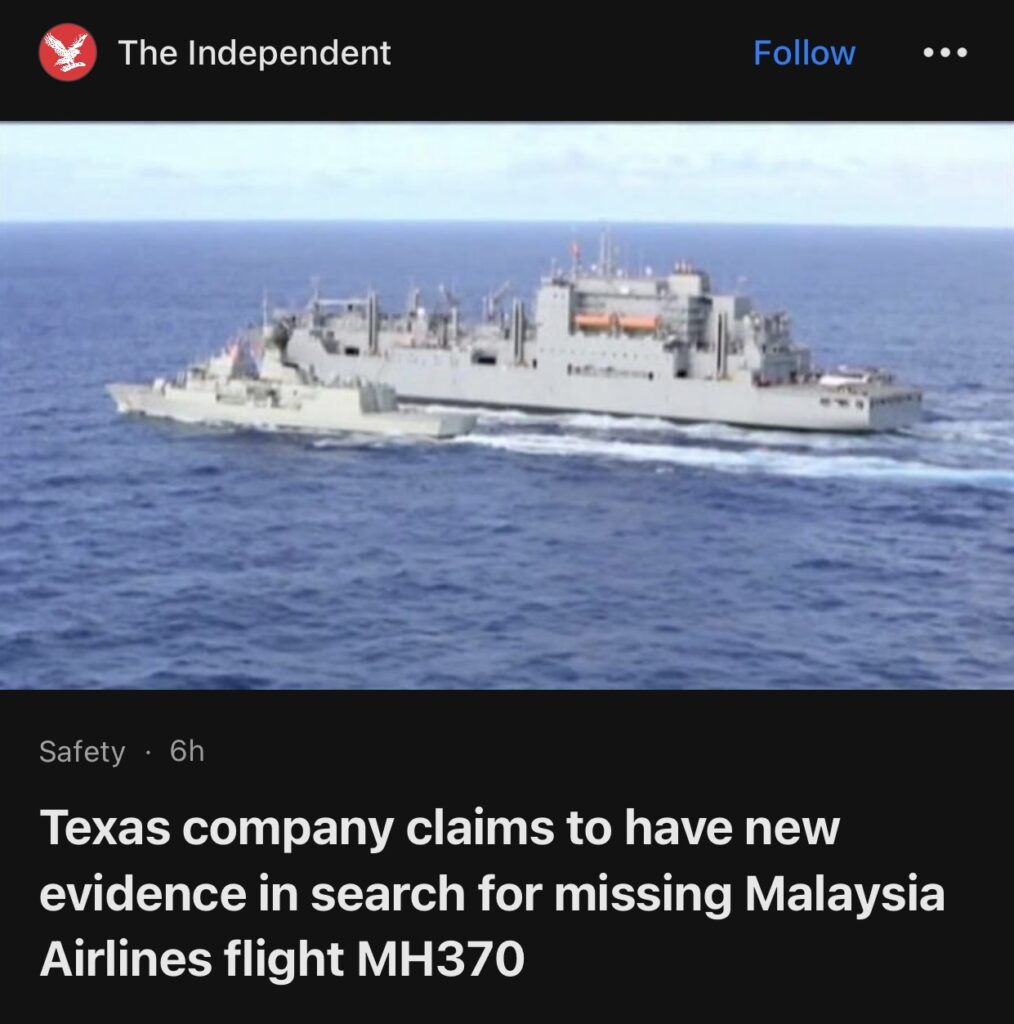
Task: Click the orange lifeboats on the ship
Action: (616, 322)
